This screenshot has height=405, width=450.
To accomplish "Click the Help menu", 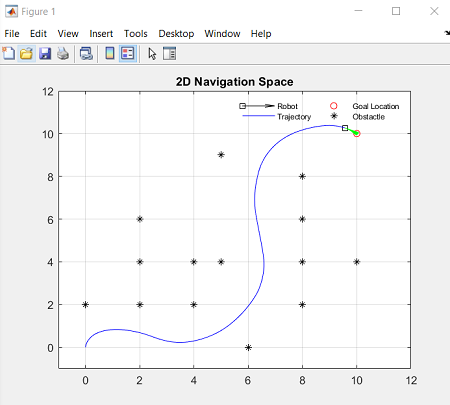I will (x=261, y=34).
